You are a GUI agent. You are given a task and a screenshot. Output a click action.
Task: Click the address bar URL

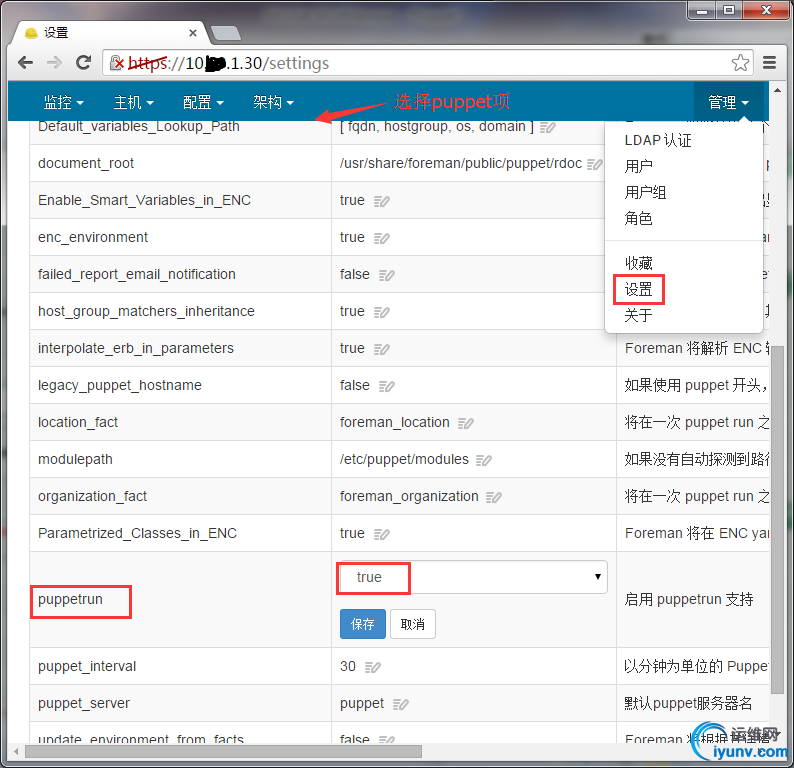tap(228, 63)
